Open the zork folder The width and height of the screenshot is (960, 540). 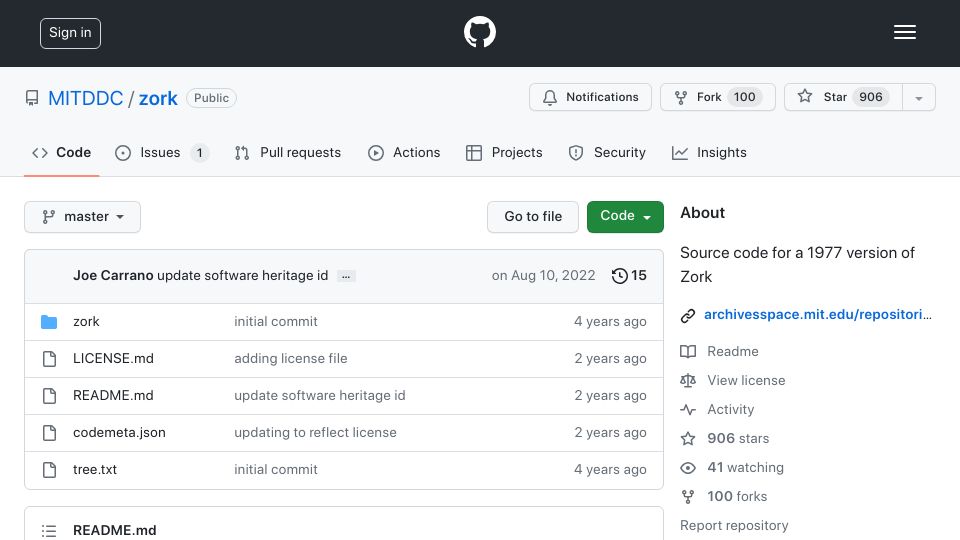pyautogui.click(x=86, y=321)
